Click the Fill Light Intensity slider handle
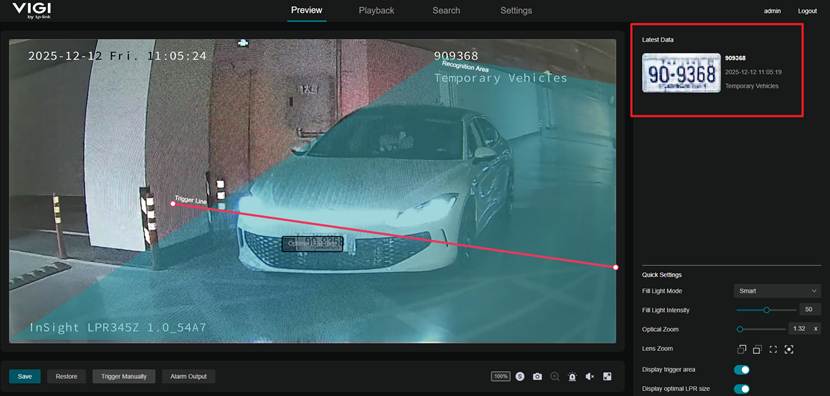 [766, 310]
